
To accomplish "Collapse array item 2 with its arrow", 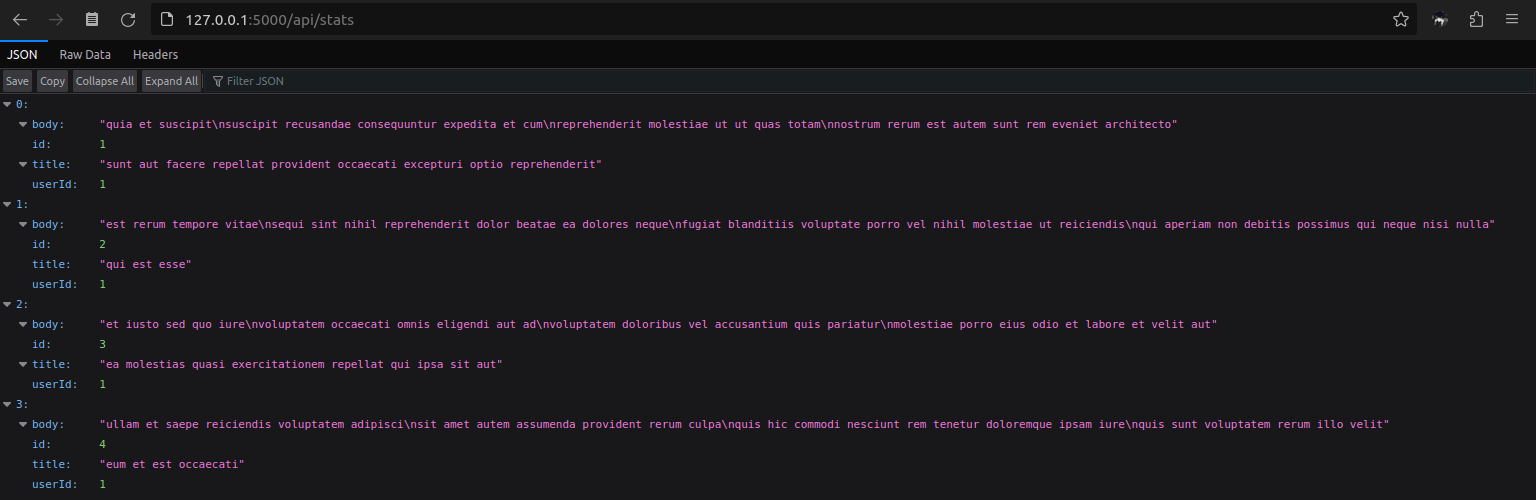I will point(7,304).
